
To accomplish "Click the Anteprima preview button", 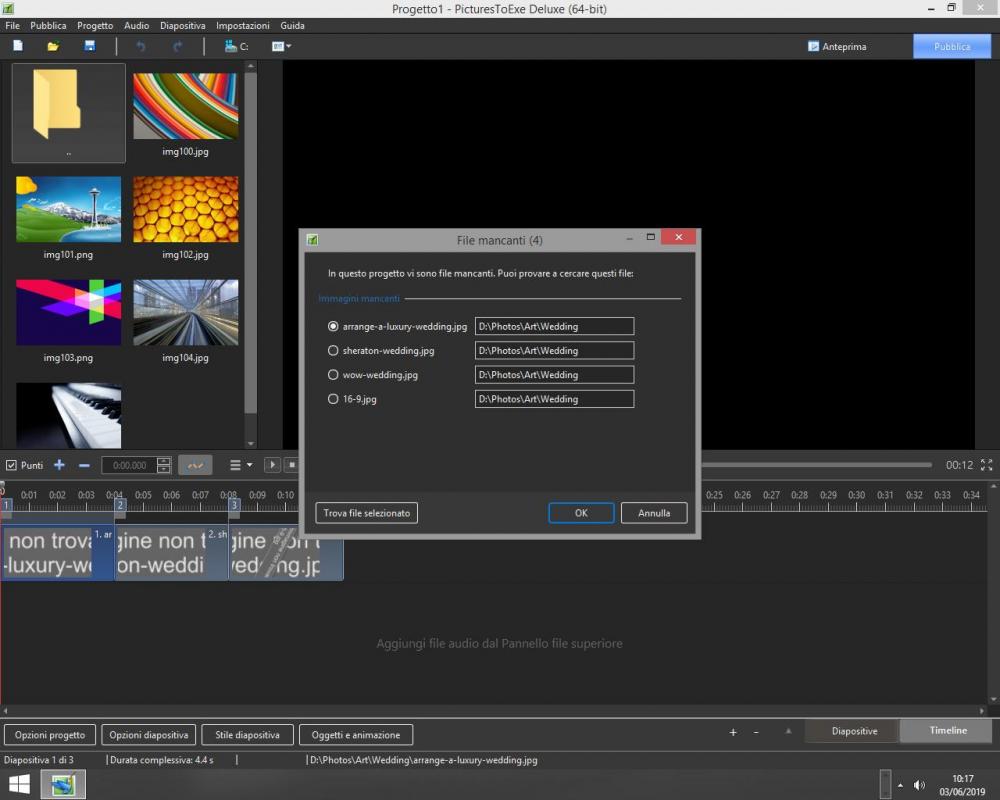I will (x=837, y=47).
